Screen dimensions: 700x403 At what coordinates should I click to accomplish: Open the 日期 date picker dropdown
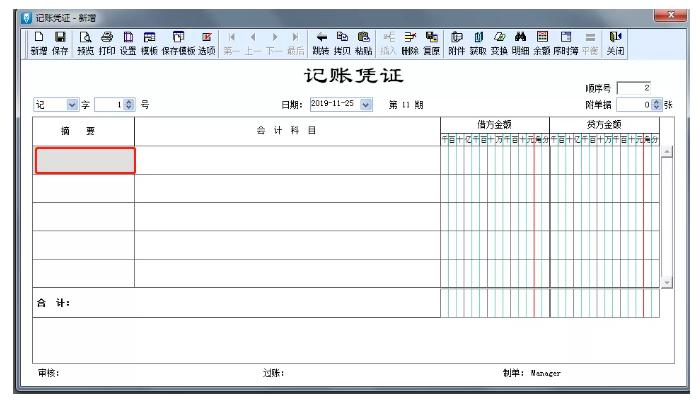[366, 105]
